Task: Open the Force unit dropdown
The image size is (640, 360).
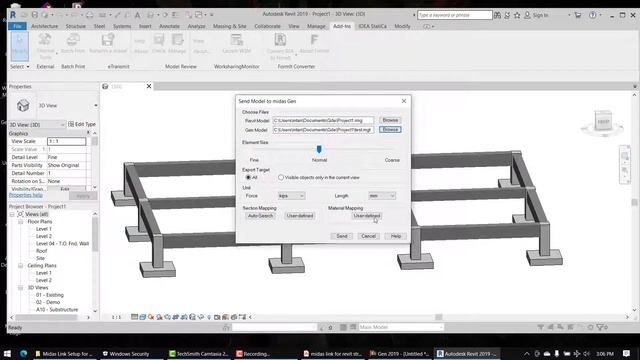Action: pos(291,196)
